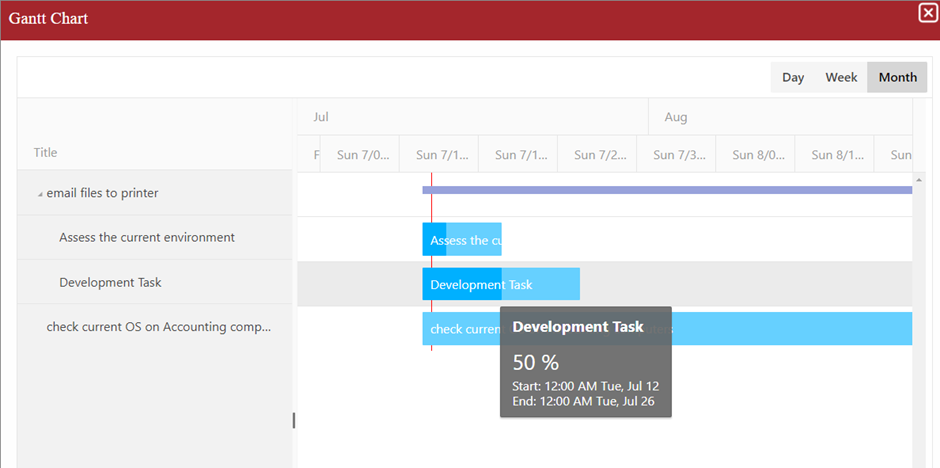Click the "Sun 8/0..." week header
The image size is (940, 468).
tap(756, 155)
